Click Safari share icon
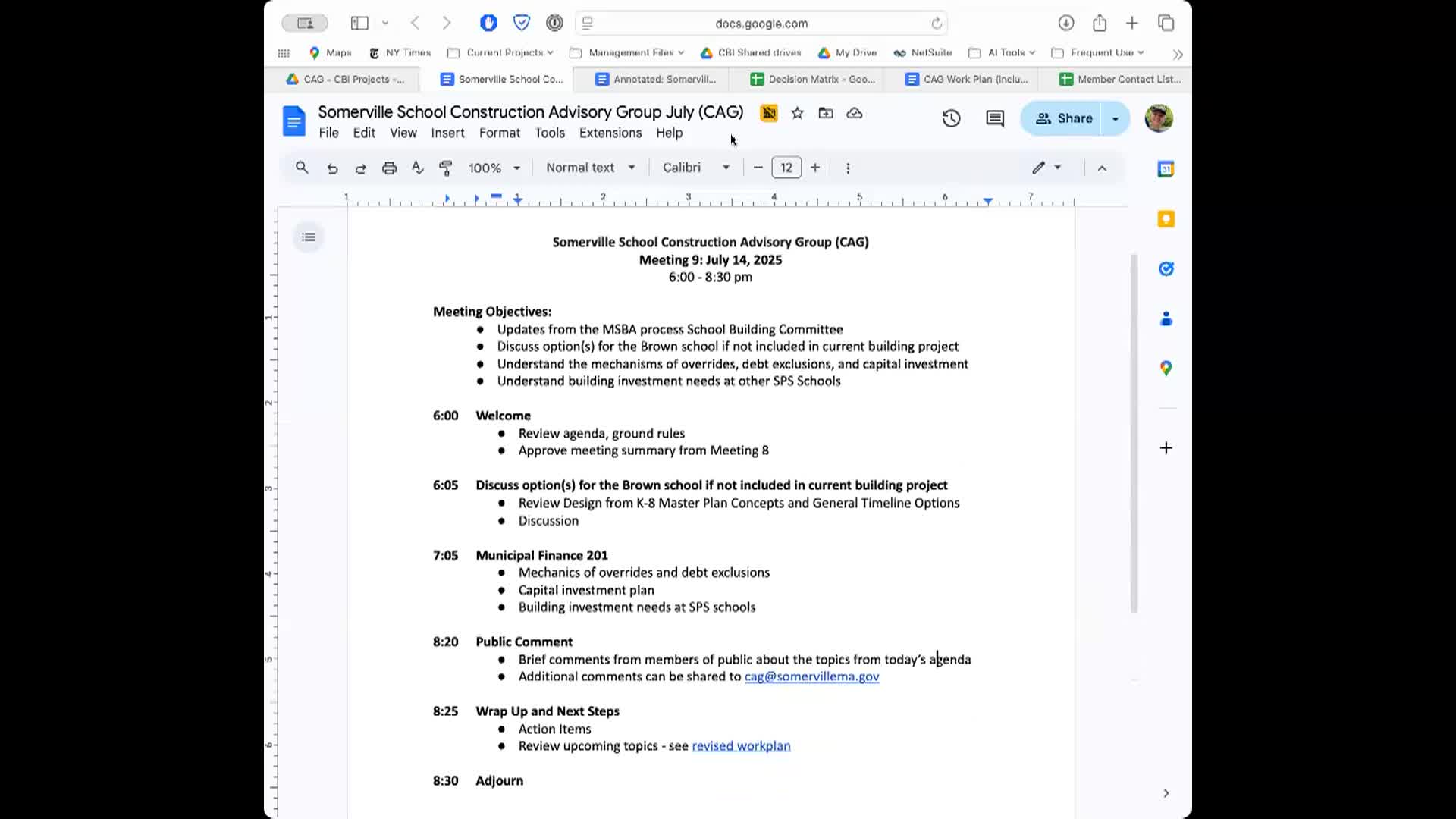1456x819 pixels. 1100,23
